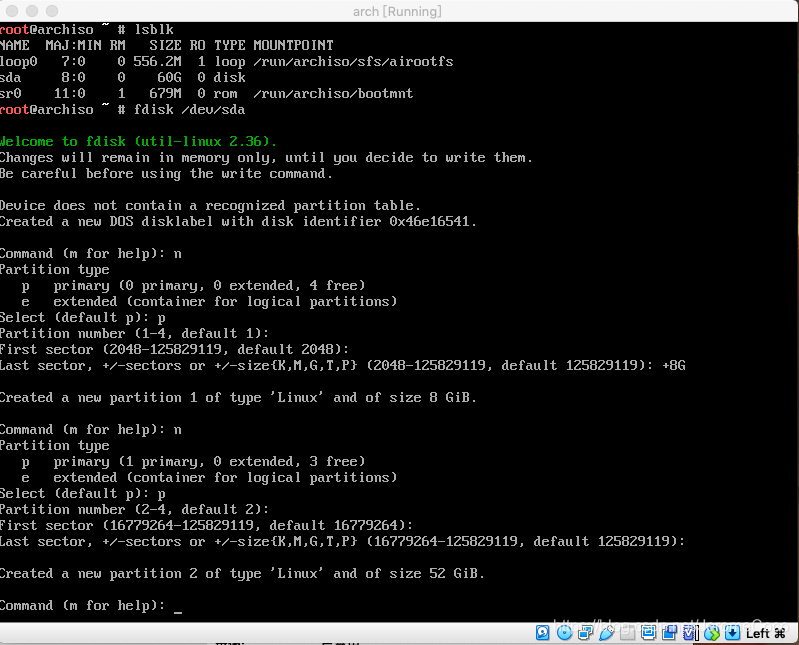
Task: Click 'Partition number (2-4, default 2):' line
Action: [x=135, y=509]
